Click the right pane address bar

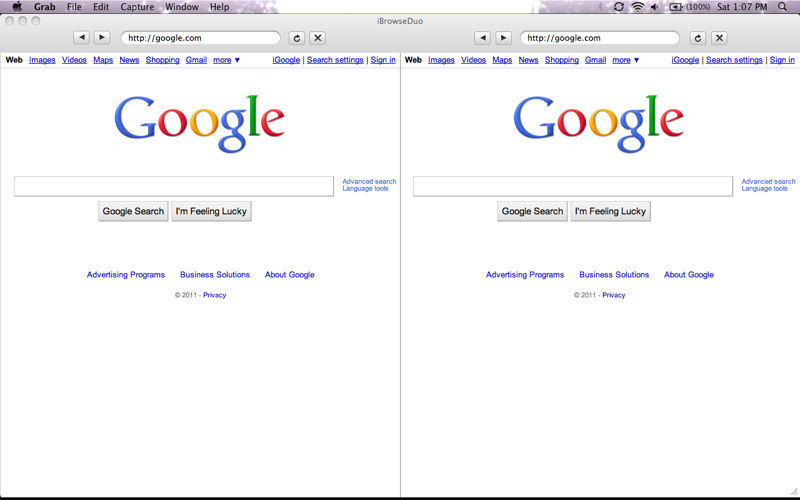click(x=599, y=38)
